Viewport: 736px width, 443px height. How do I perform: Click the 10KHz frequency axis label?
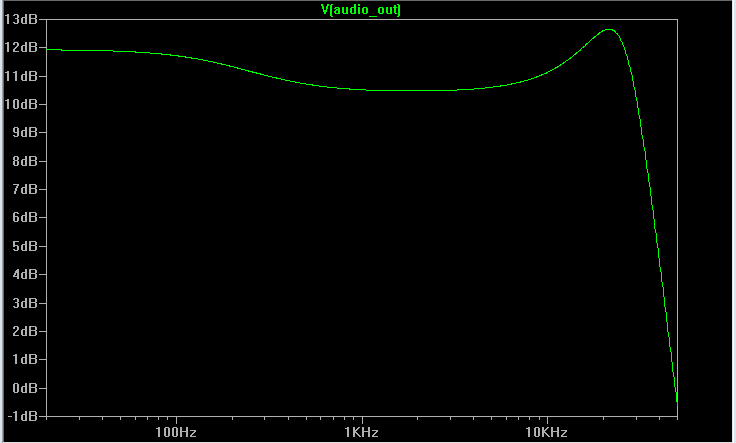546,433
